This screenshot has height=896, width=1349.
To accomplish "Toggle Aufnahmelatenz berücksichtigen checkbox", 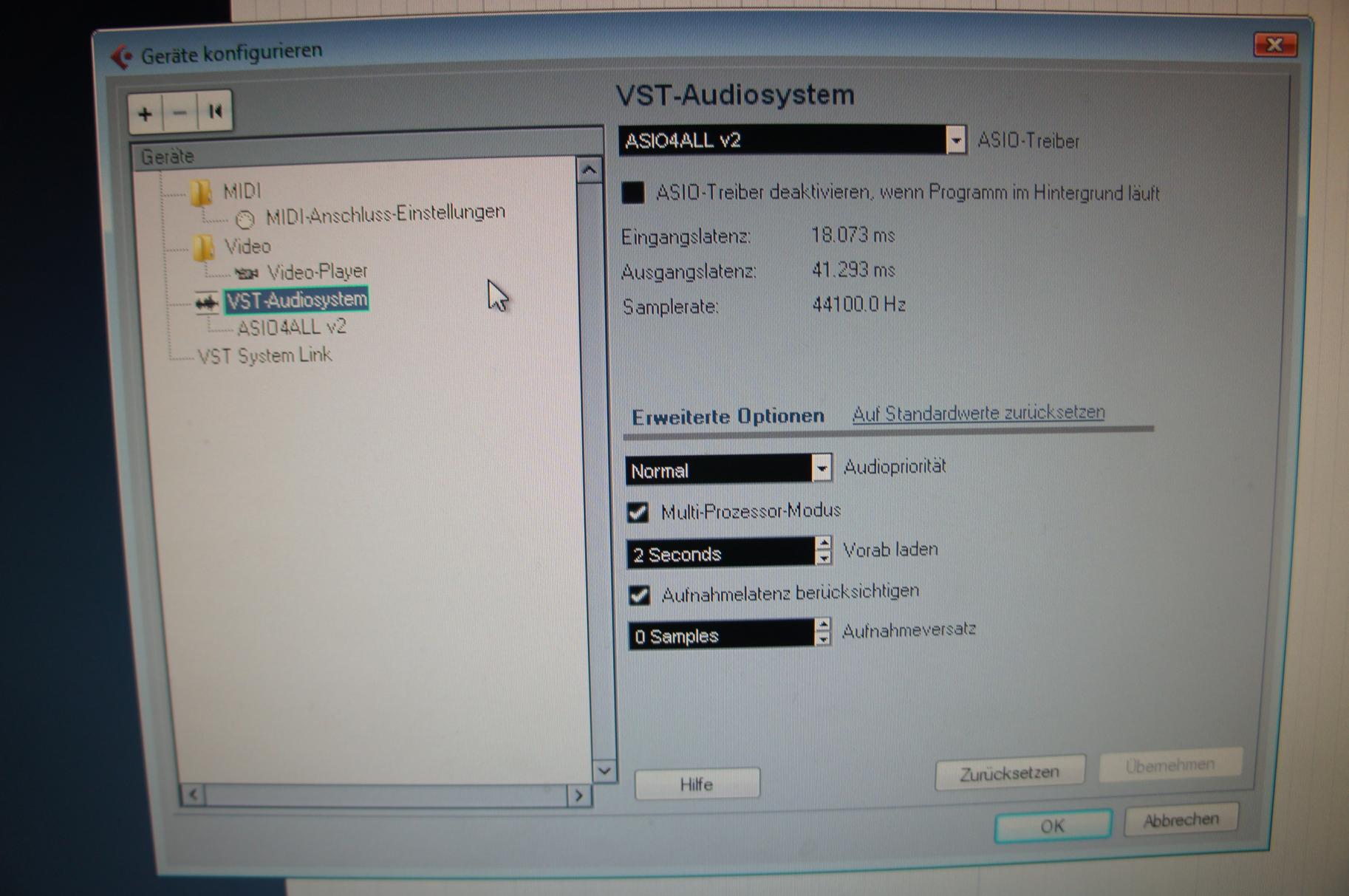I will coord(639,595).
